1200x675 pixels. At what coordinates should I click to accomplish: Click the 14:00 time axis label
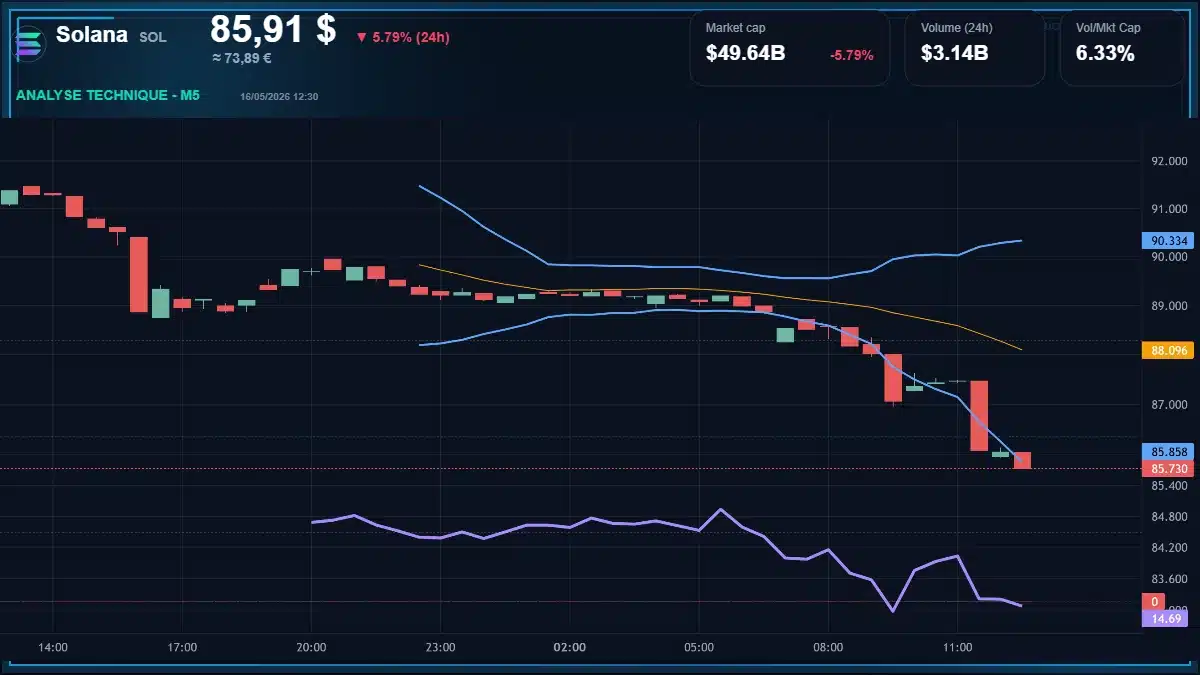point(53,648)
